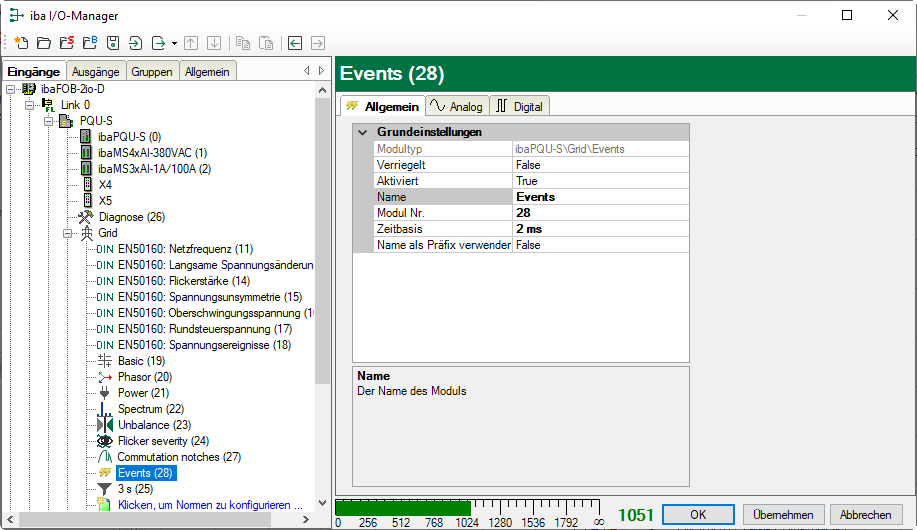This screenshot has height=530, width=917.
Task: Click the save diskette toolbar icon
Action: (x=113, y=43)
